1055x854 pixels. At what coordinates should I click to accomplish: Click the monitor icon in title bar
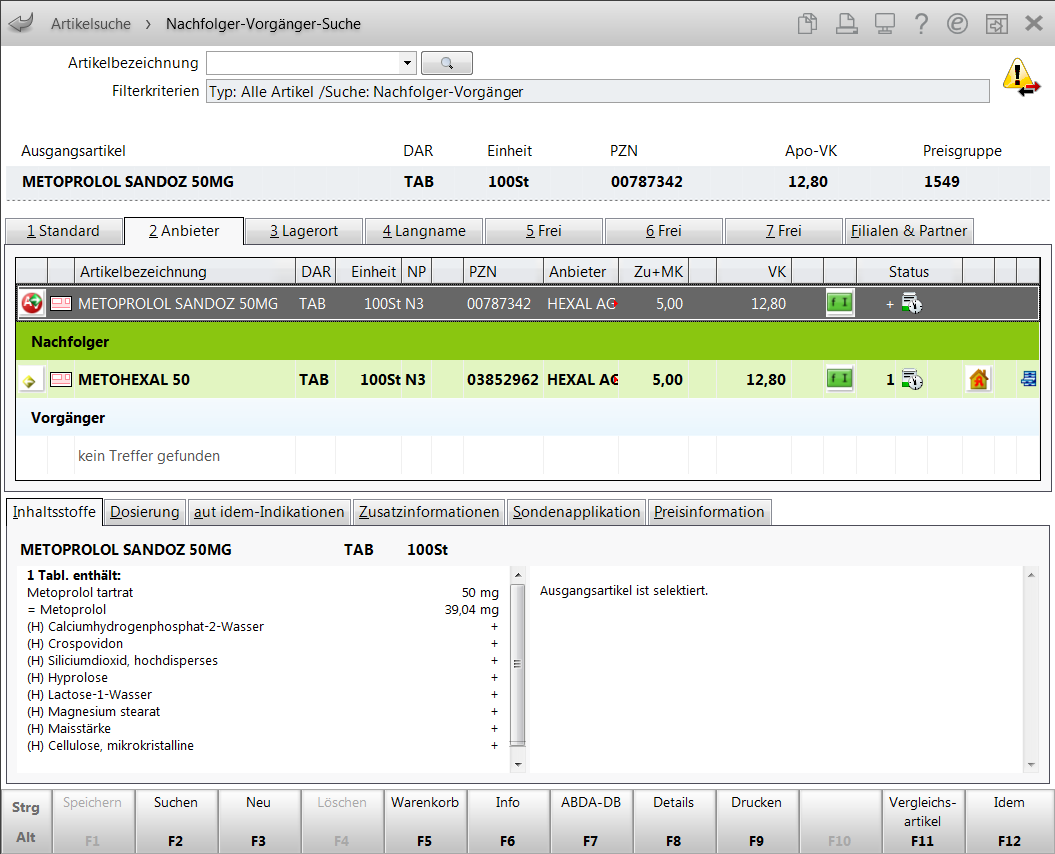click(x=884, y=24)
